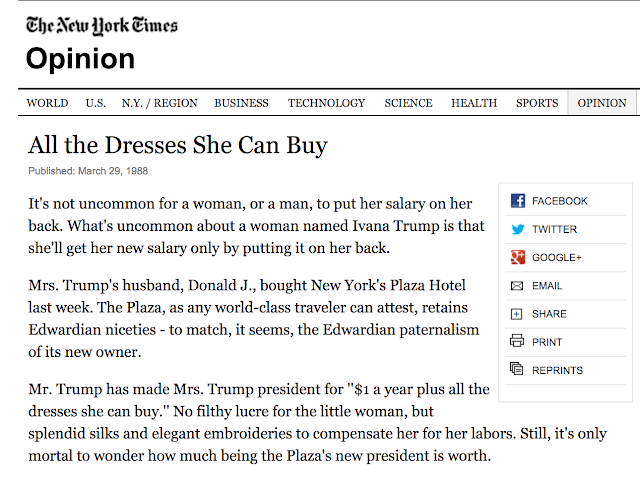
Task: Go to the Health section
Action: (474, 103)
